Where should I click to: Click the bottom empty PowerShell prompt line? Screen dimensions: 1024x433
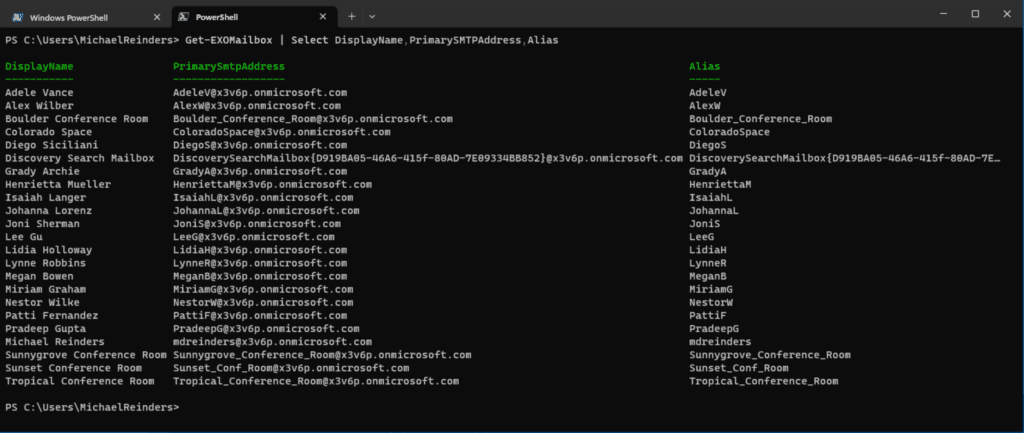pos(91,407)
